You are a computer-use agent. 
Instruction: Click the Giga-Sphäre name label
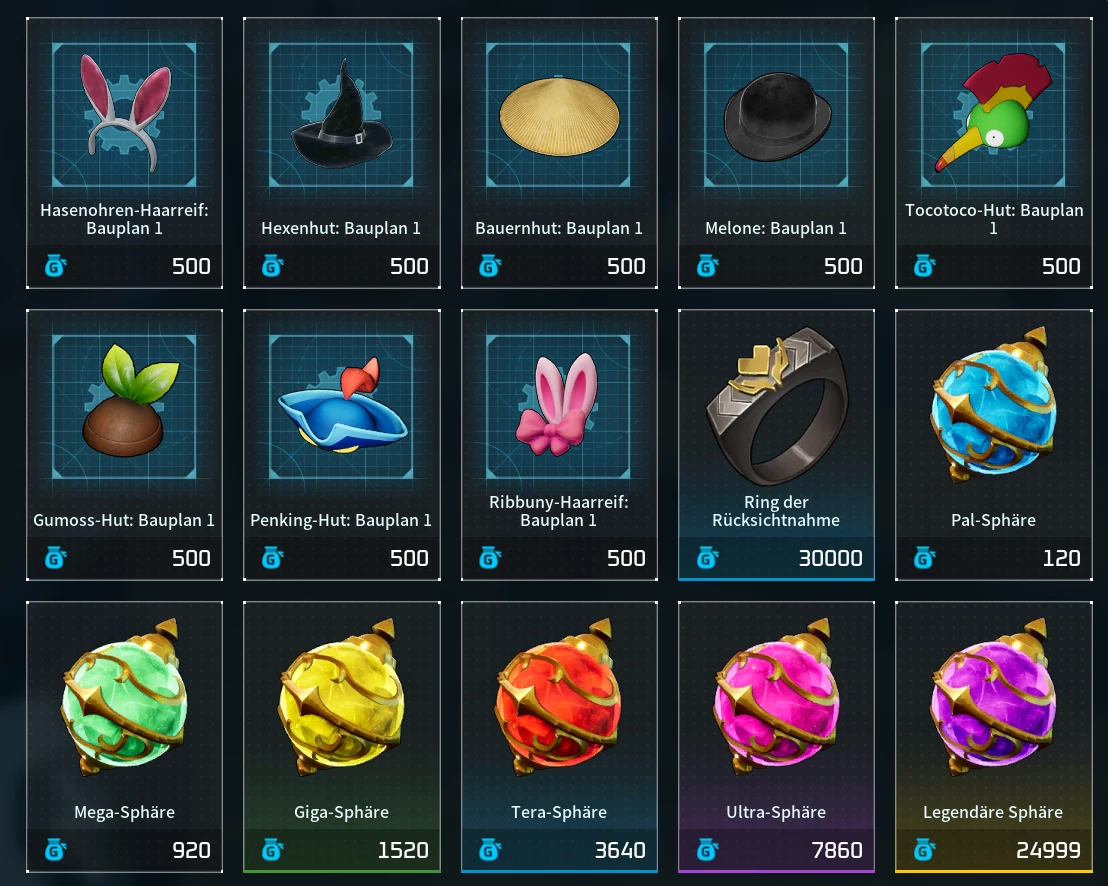(x=341, y=812)
